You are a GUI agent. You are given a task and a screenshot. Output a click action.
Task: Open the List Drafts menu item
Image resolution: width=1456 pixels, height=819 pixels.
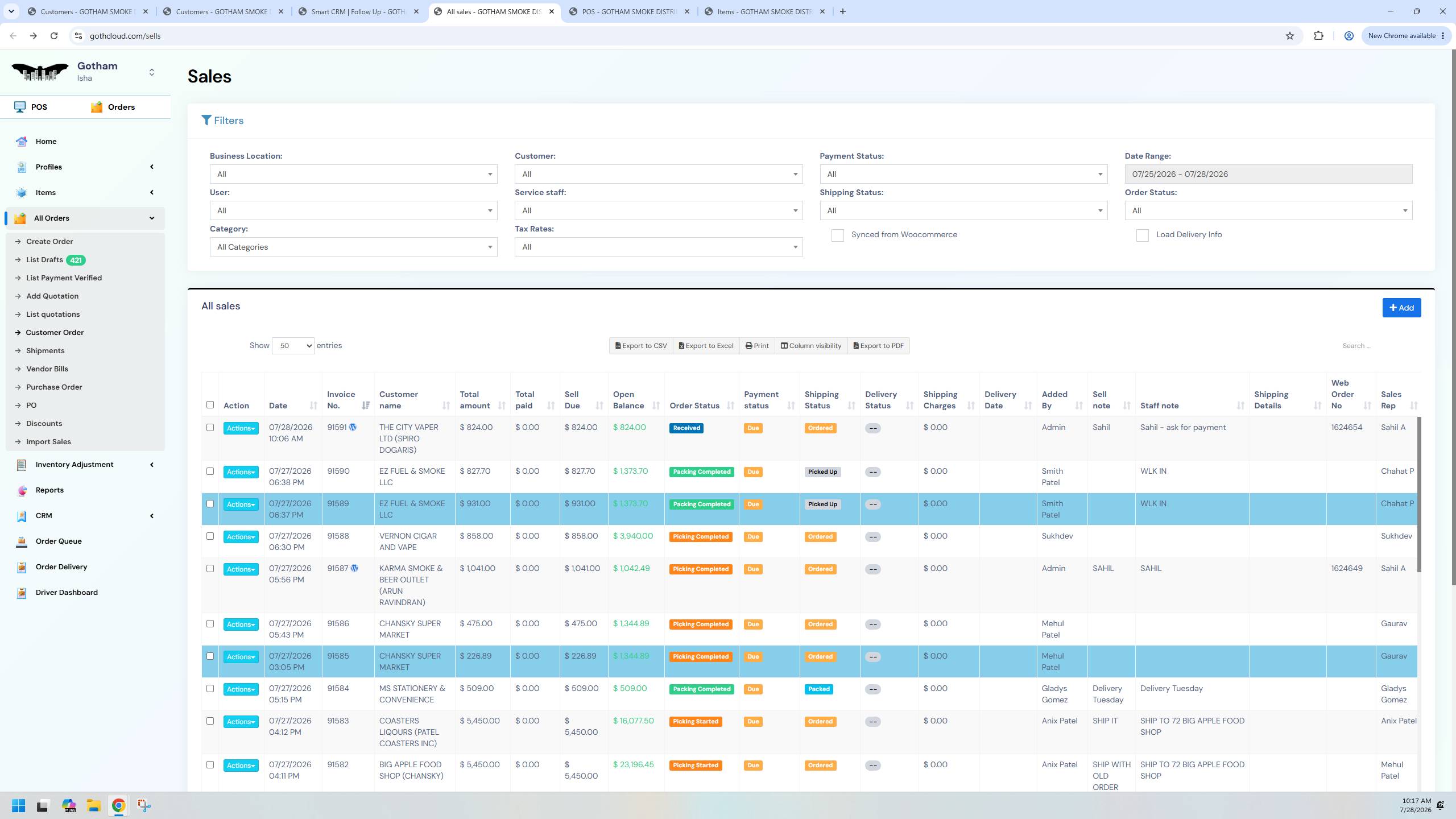44,260
